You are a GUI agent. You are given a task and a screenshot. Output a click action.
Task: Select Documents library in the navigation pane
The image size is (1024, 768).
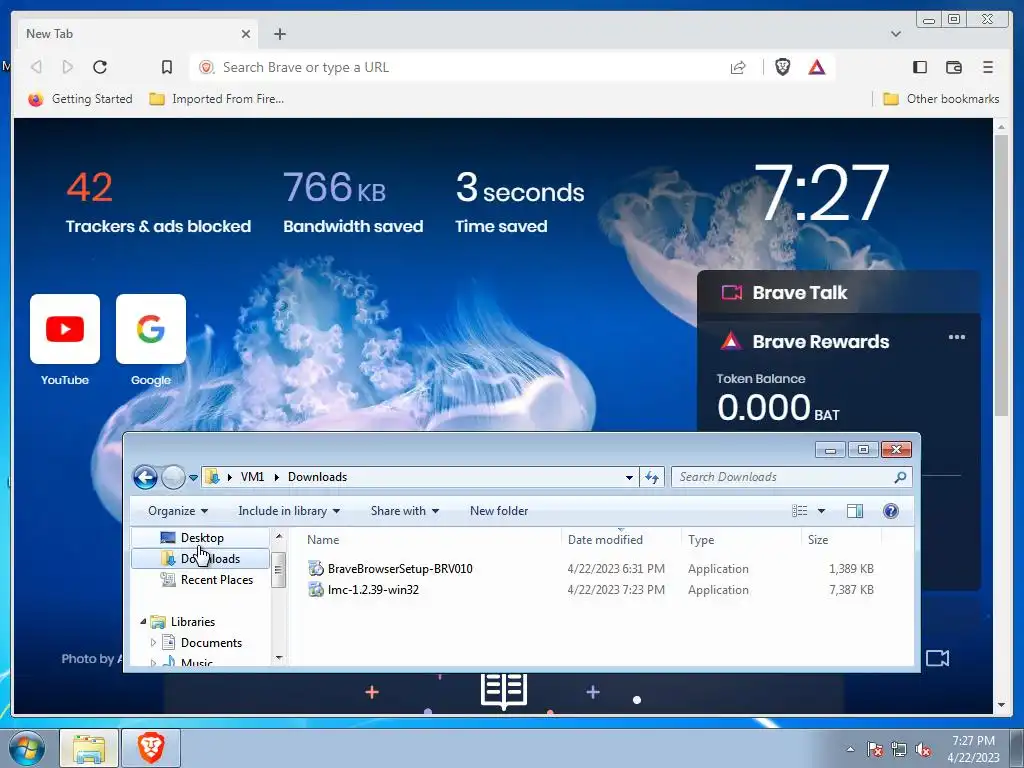(211, 643)
